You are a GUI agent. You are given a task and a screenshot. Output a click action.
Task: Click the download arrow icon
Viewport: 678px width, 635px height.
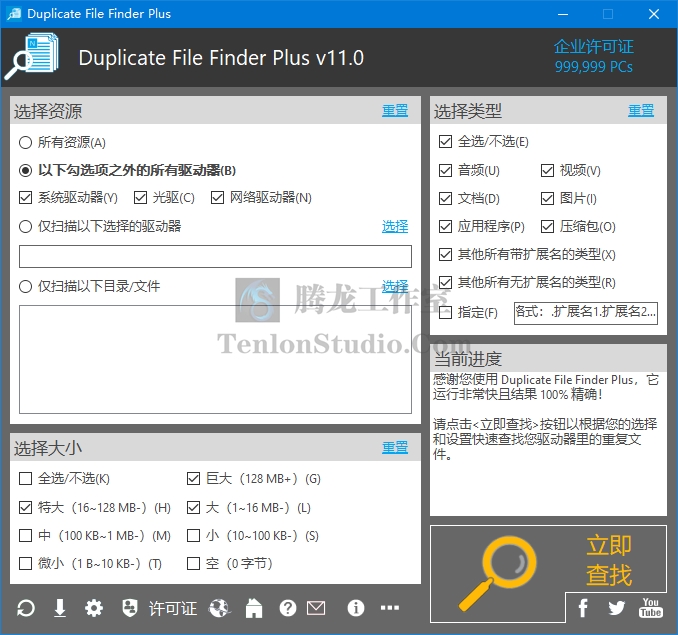click(60, 608)
